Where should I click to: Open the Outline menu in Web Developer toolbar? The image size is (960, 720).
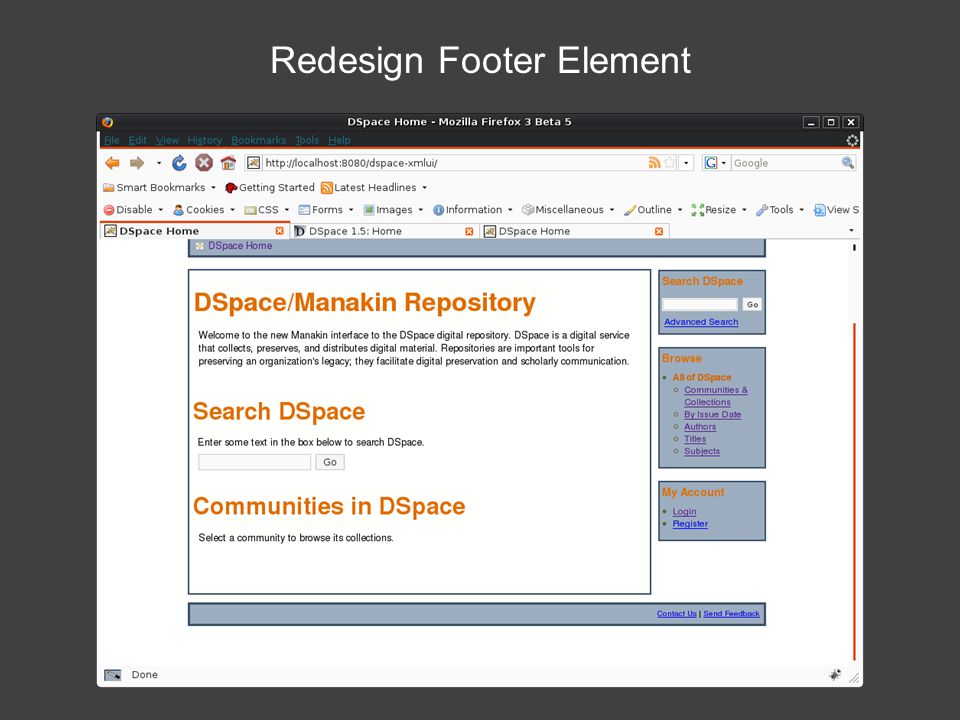[x=653, y=209]
